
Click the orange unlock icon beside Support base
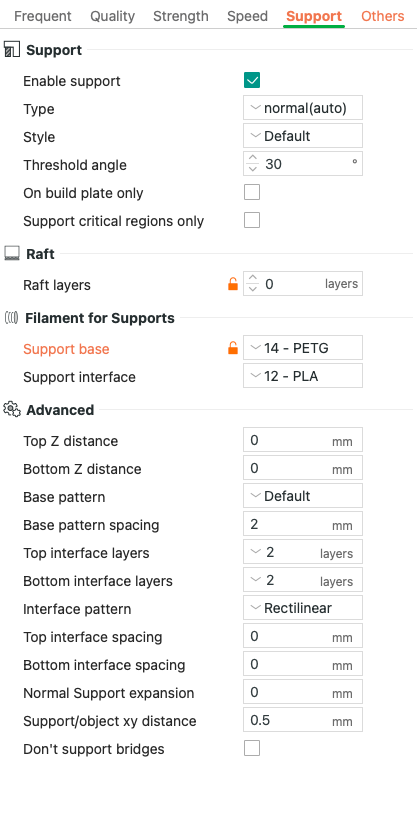(x=233, y=348)
